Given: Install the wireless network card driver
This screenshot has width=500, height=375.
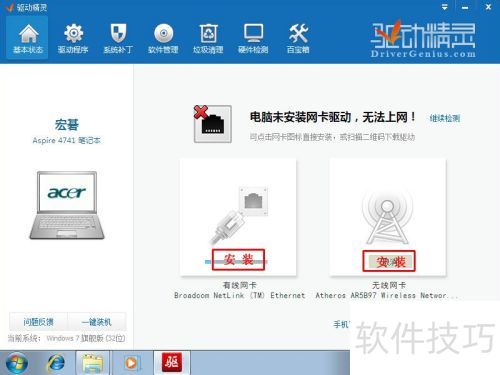Looking at the screenshot, I should tap(389, 261).
